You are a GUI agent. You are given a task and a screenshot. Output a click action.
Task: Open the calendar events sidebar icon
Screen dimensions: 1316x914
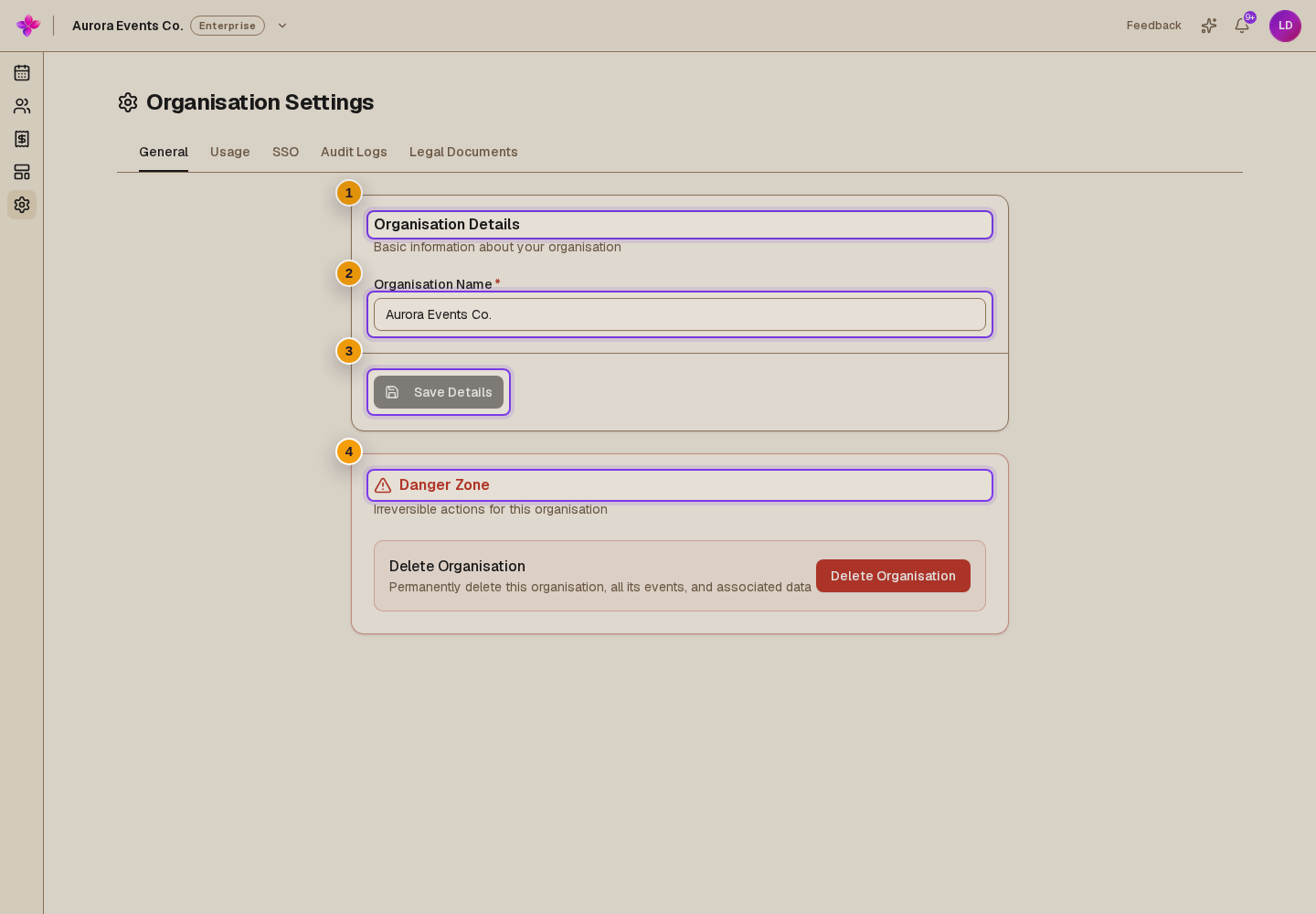click(22, 73)
